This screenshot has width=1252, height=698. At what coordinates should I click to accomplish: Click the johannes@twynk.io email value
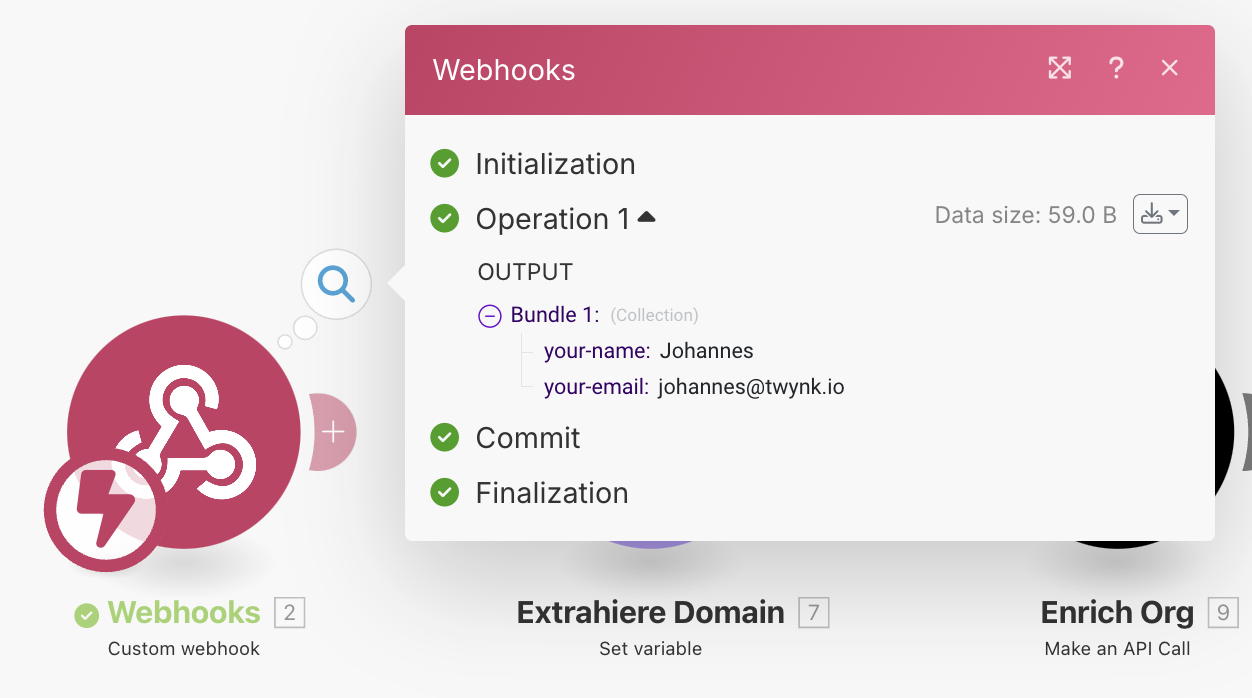750,387
